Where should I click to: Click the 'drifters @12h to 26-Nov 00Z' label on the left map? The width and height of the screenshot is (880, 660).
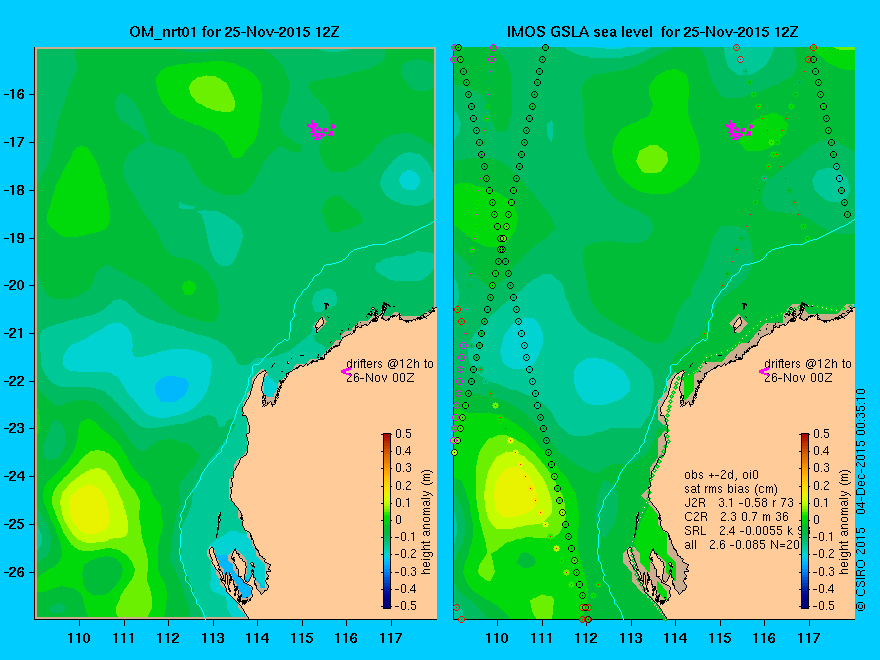tap(390, 370)
